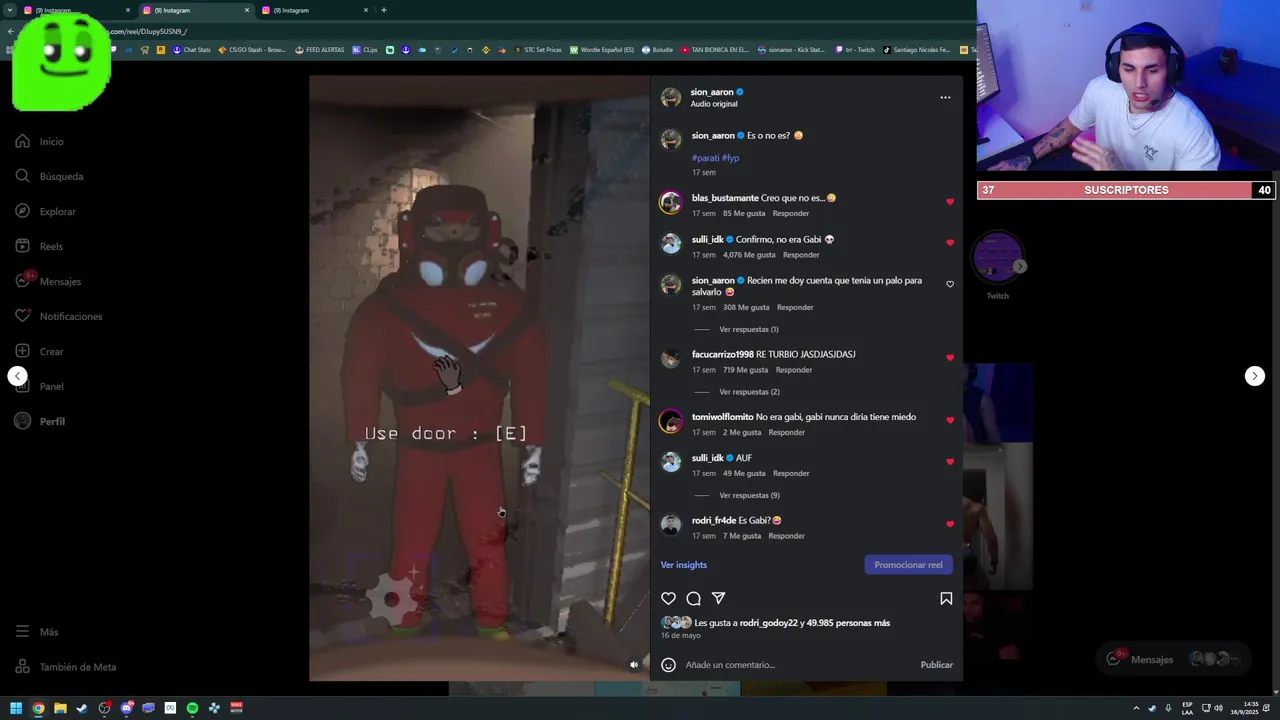The width and height of the screenshot is (1280, 720).
Task: Open Perfil avatar in sidebar
Action: [22, 421]
